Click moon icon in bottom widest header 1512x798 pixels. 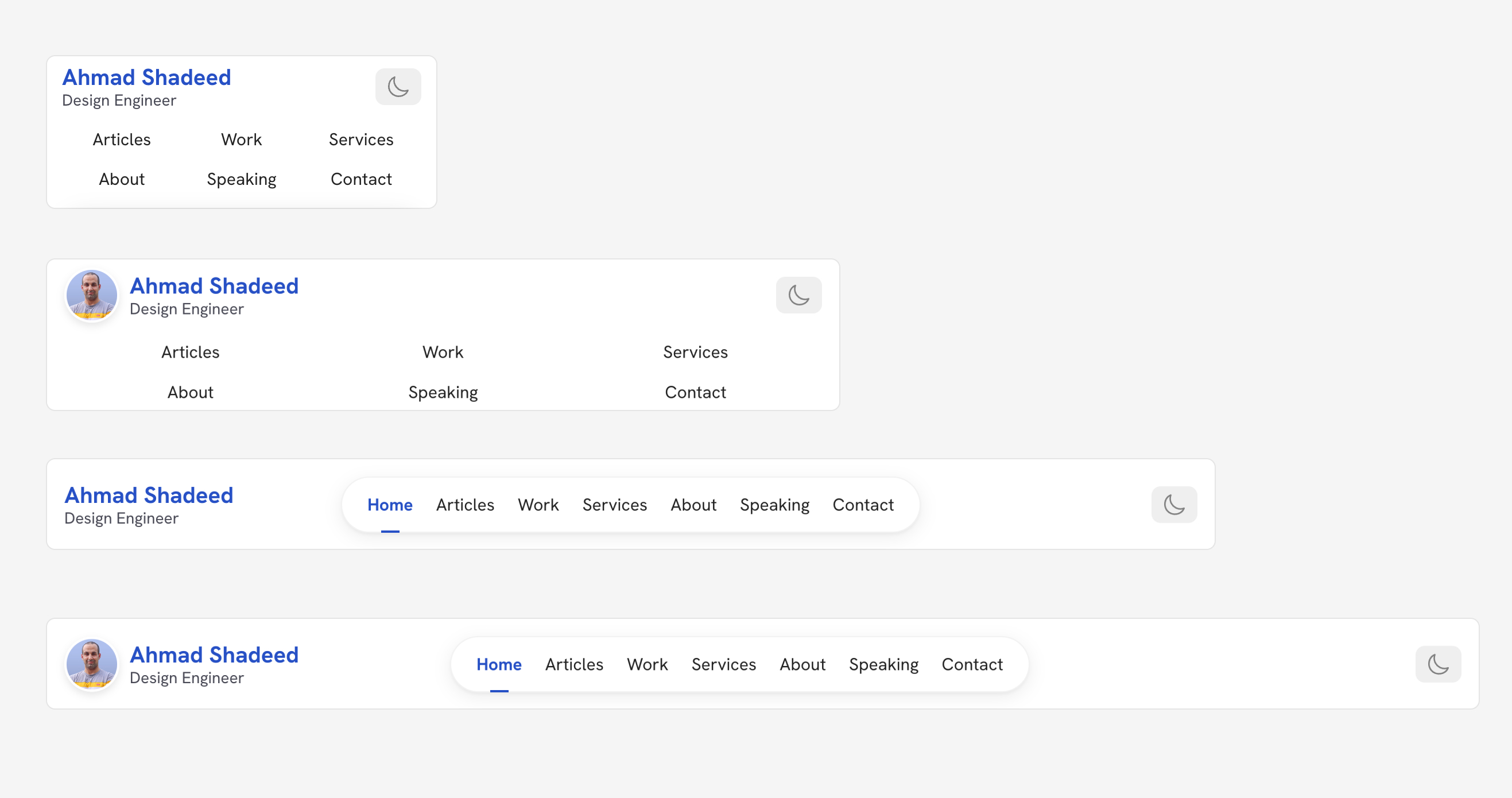(1437, 664)
